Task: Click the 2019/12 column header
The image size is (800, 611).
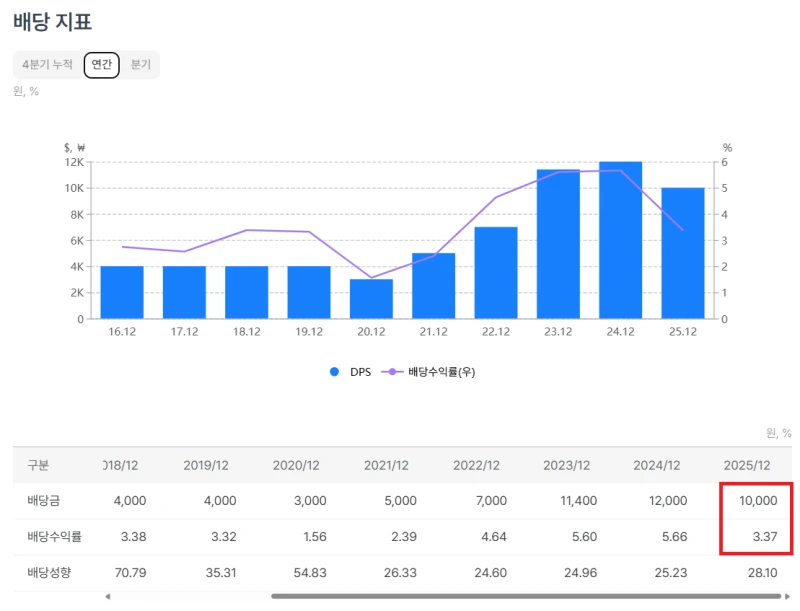Action: pos(206,465)
